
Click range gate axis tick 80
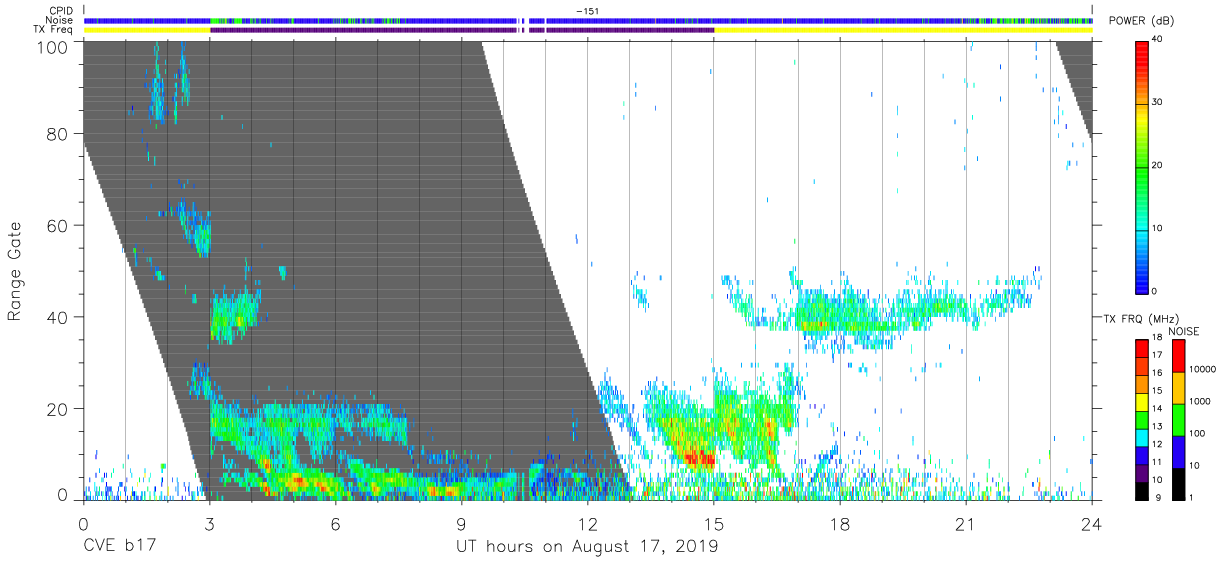click(57, 134)
